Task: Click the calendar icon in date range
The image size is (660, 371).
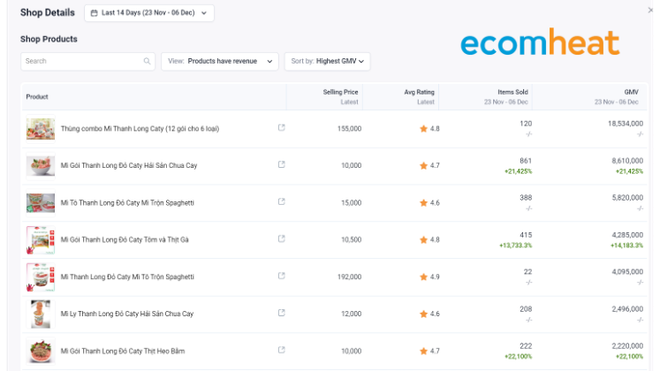Action: (94, 13)
